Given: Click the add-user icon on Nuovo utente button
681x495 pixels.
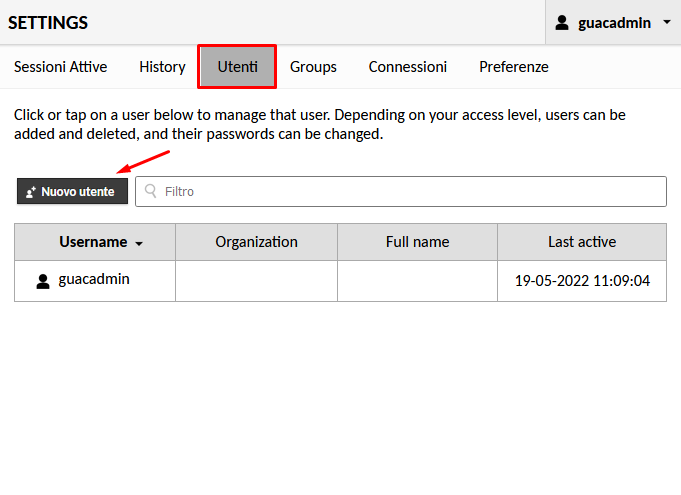Looking at the screenshot, I should (30, 192).
